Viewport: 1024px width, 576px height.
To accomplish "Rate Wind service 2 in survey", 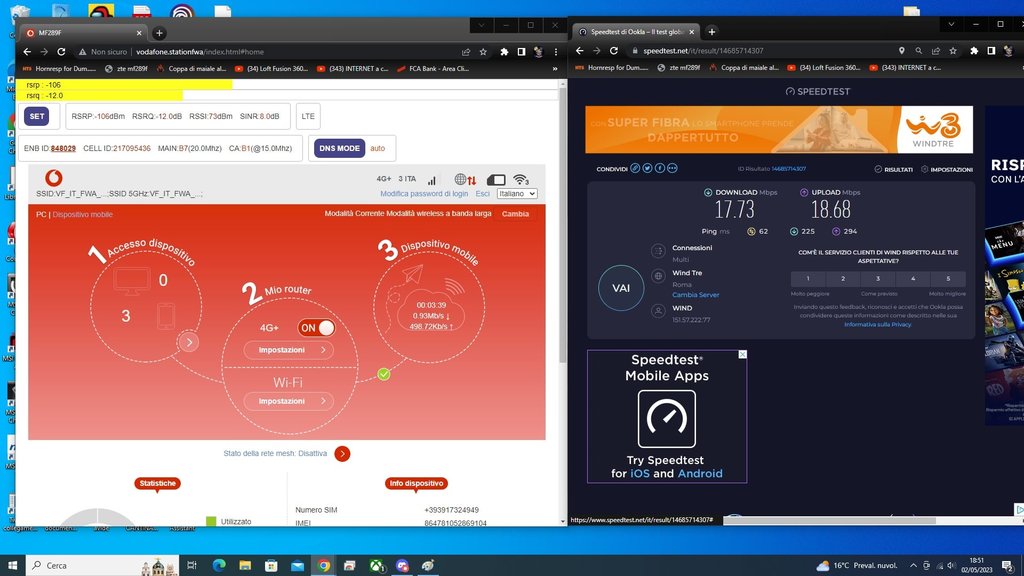I will tap(843, 279).
